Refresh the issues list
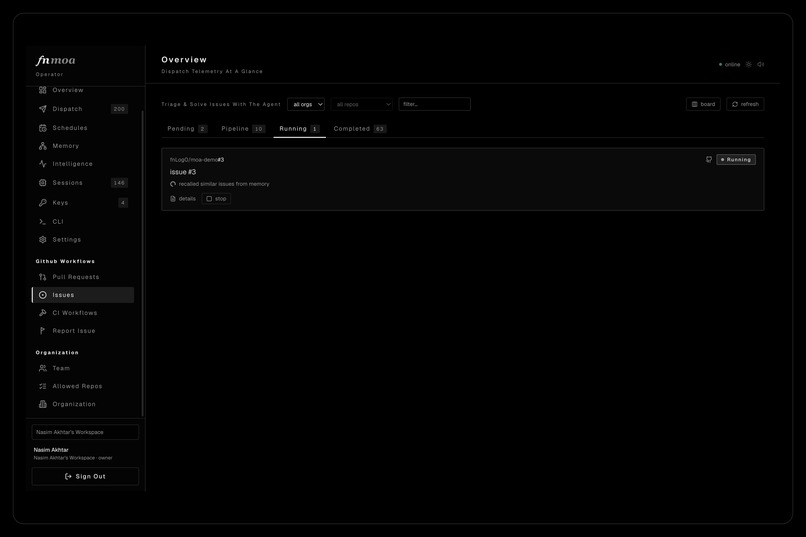Image resolution: width=806 pixels, height=537 pixels. (x=745, y=104)
